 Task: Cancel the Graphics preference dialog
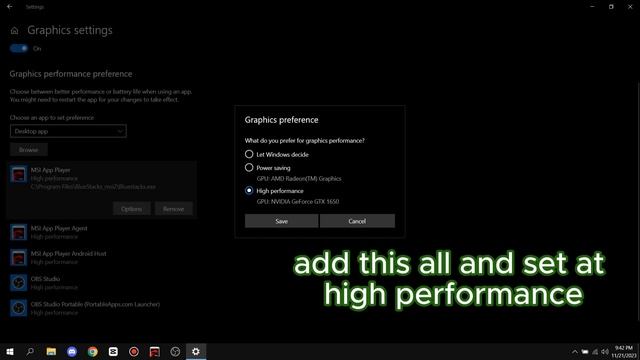(357, 221)
